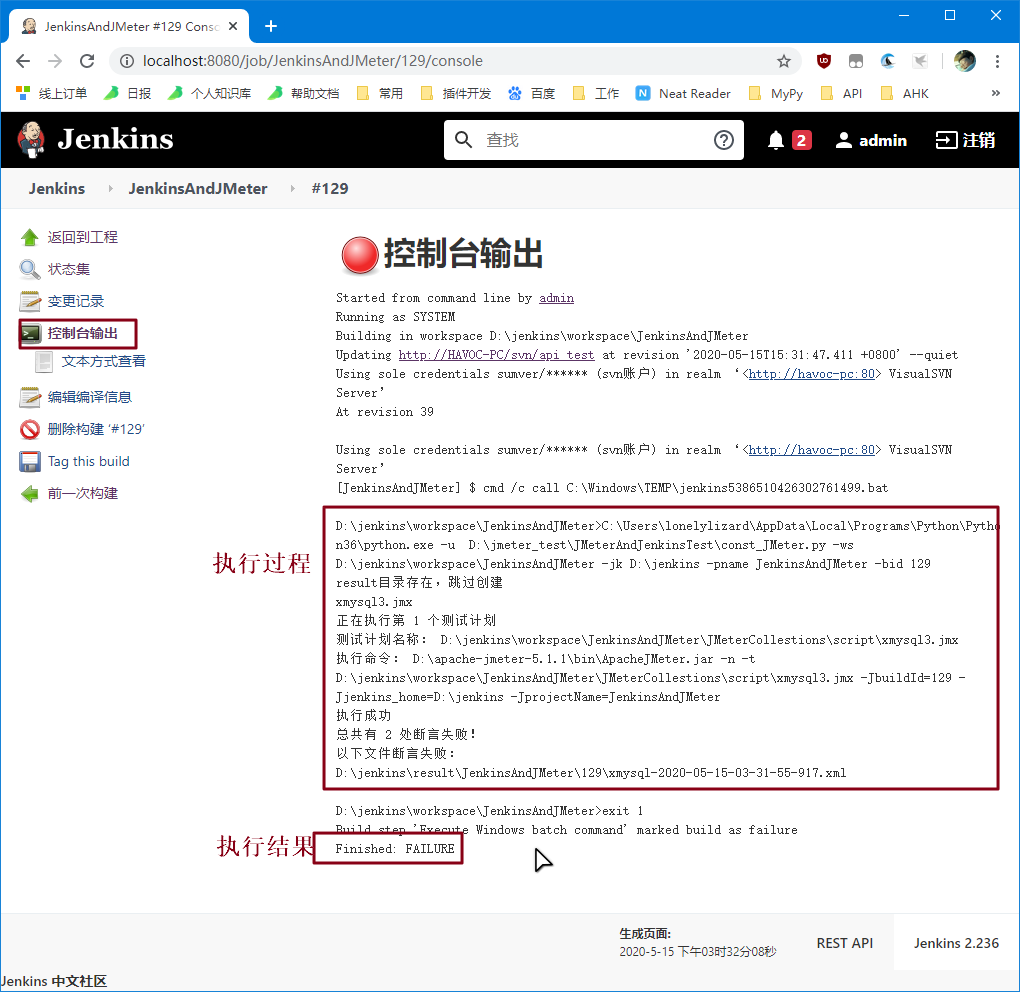Open the 插件开发 bookmark folder
Viewport: 1020px width, 992px height.
[x=455, y=94]
